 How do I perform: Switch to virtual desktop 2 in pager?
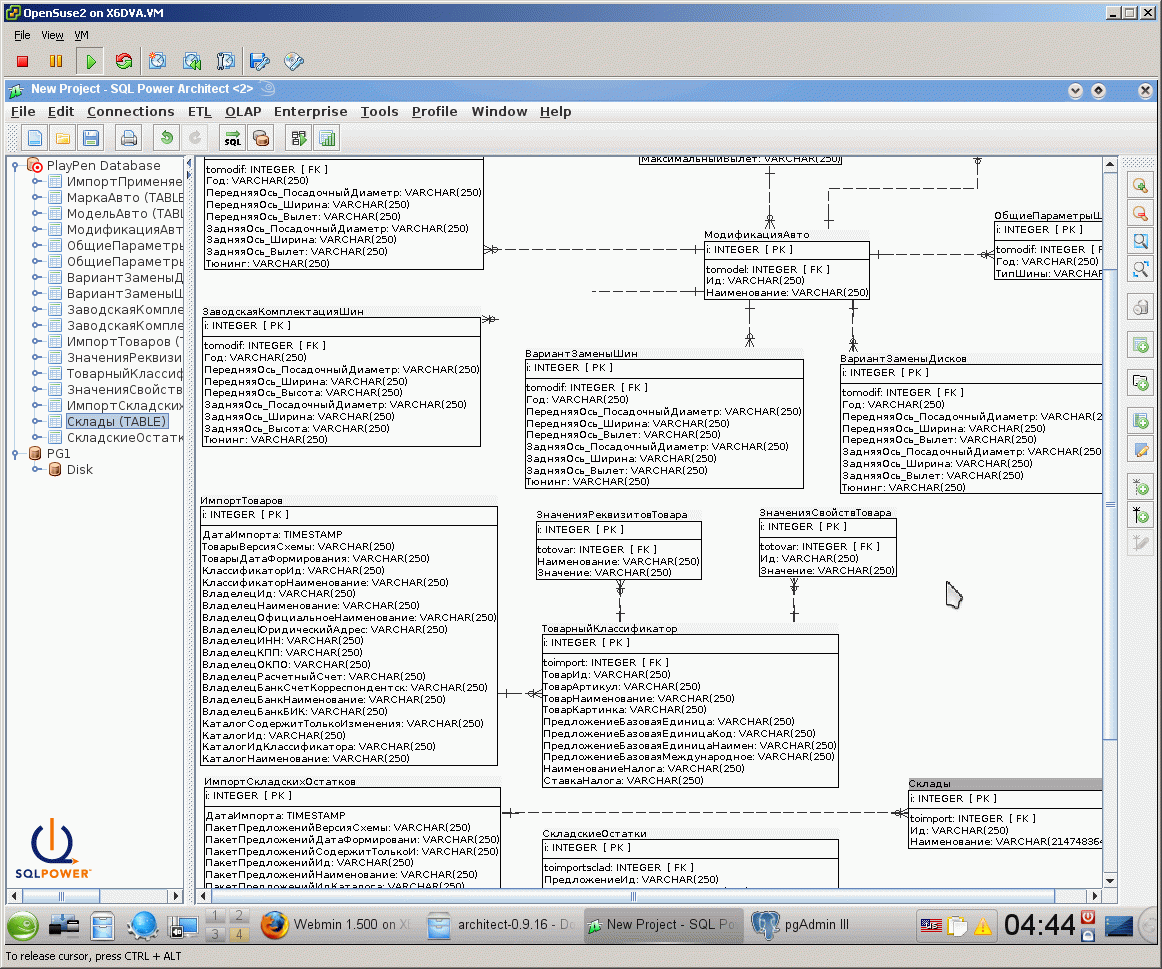pos(239,916)
